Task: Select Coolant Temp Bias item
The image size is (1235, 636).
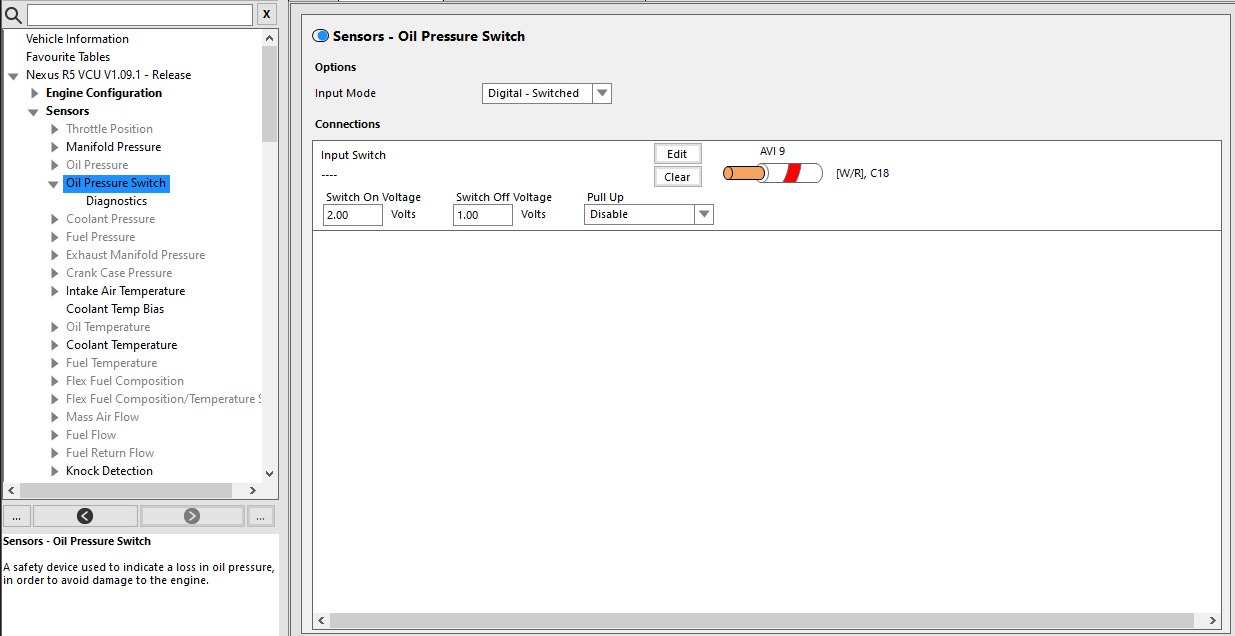Action: coord(115,309)
